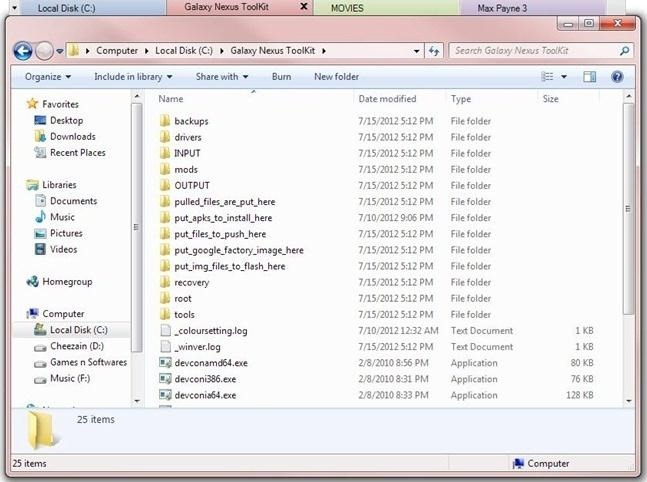Click the Computer breadcrumb in address bar
This screenshot has height=482, width=647.
pos(117,50)
